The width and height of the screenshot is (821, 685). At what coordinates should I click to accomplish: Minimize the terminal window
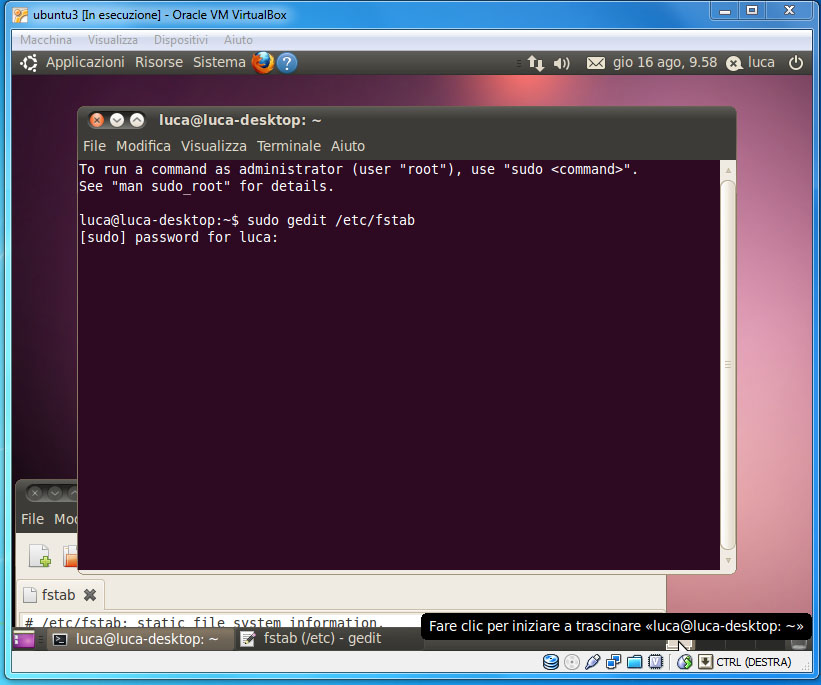tap(117, 120)
